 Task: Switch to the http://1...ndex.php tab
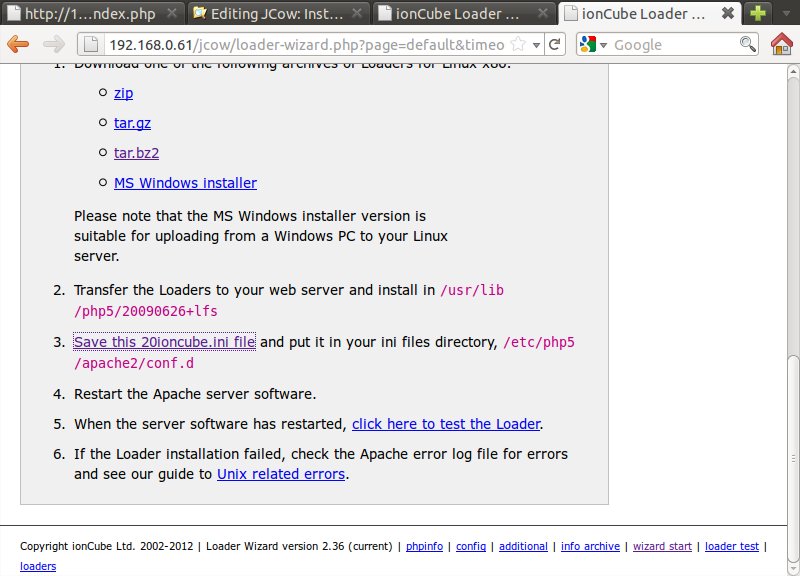(90, 13)
